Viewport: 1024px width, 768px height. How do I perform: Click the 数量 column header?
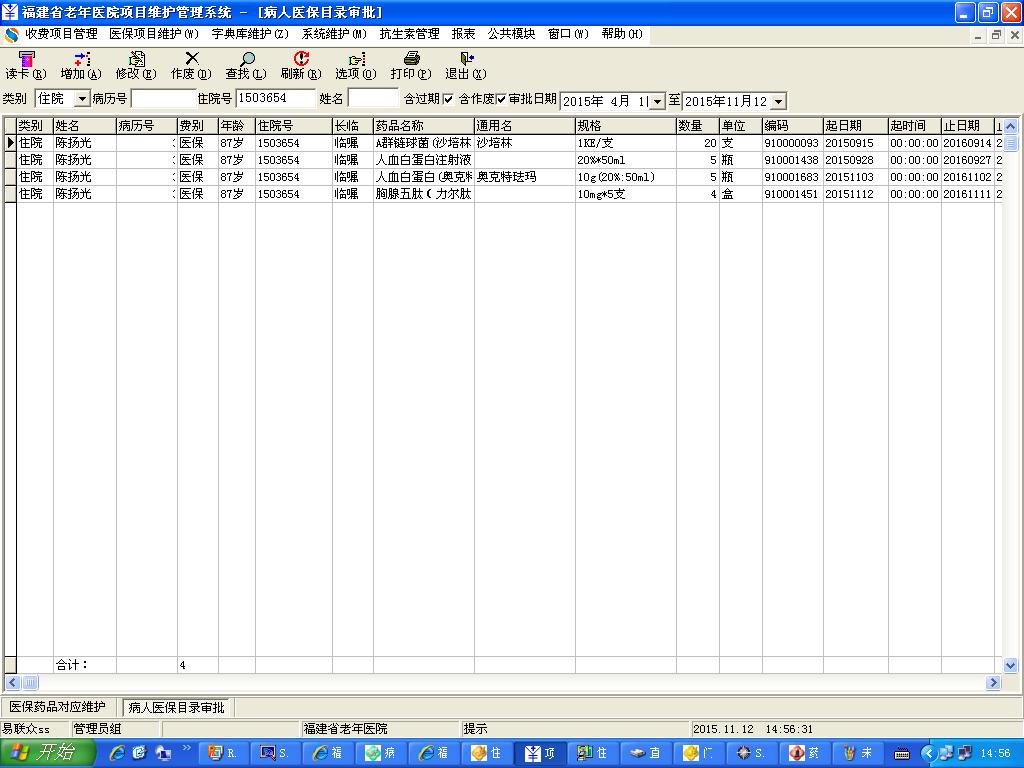(x=697, y=126)
